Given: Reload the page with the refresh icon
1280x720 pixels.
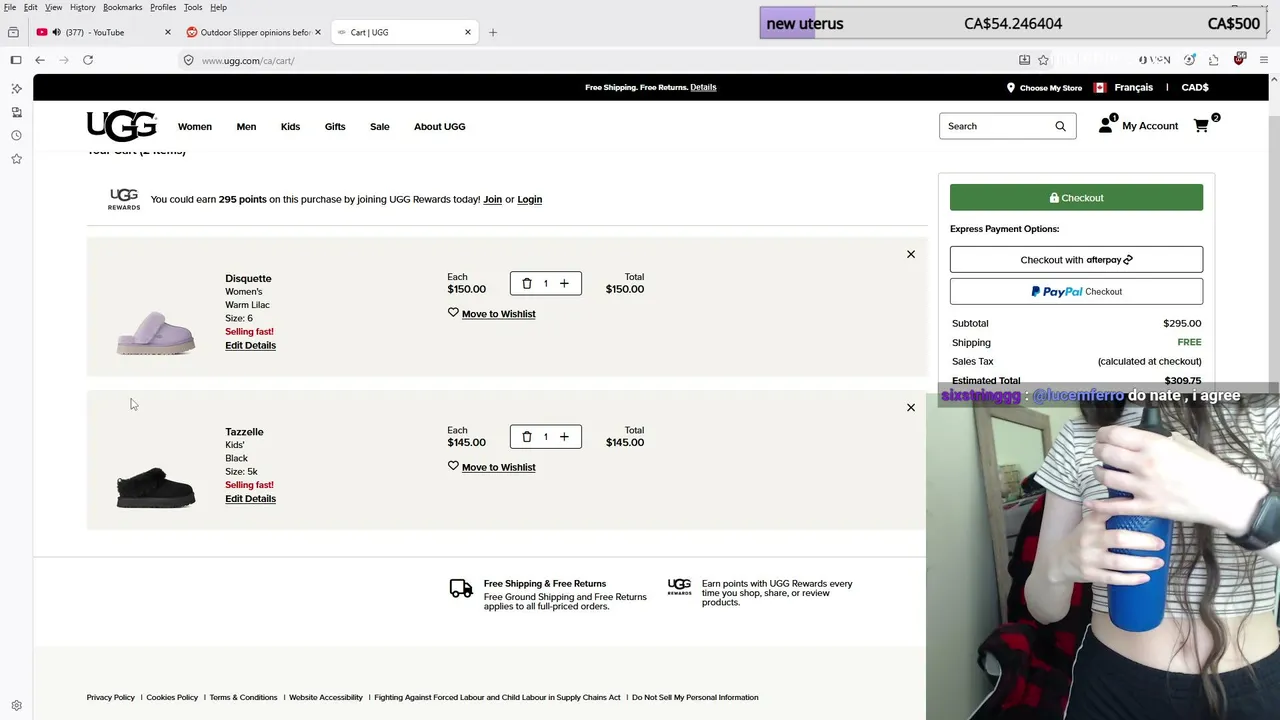Looking at the screenshot, I should coord(88,60).
